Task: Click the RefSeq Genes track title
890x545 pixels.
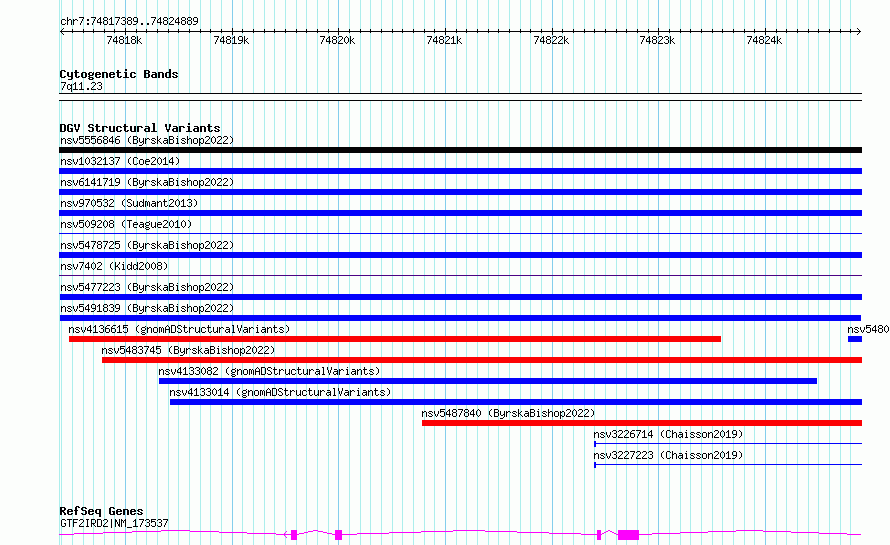Action: 101,511
